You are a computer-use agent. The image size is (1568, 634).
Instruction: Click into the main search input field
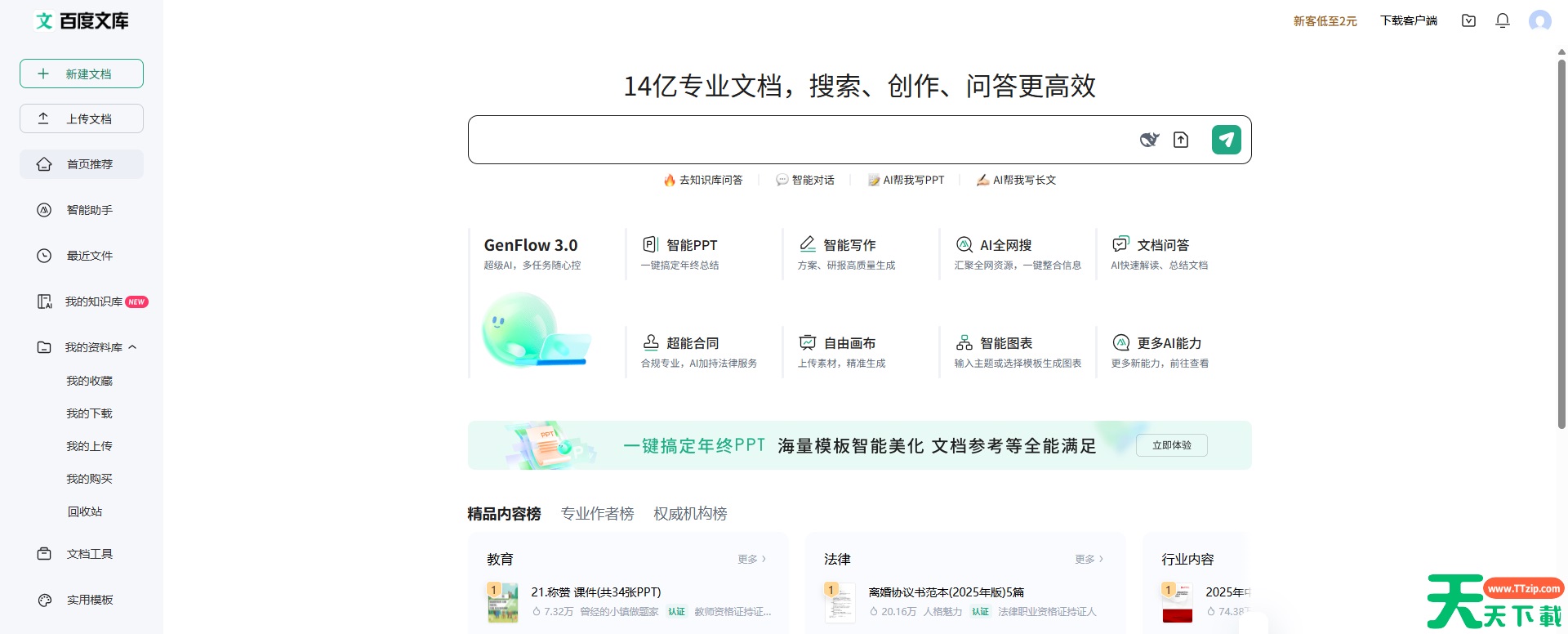click(800, 140)
